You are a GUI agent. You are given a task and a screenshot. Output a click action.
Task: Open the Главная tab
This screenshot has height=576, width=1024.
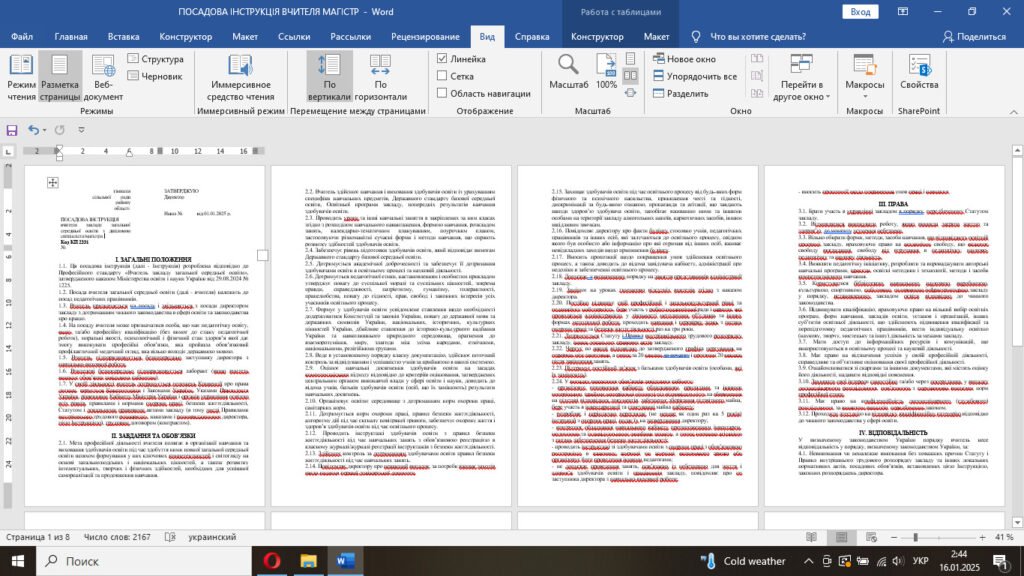[71, 37]
